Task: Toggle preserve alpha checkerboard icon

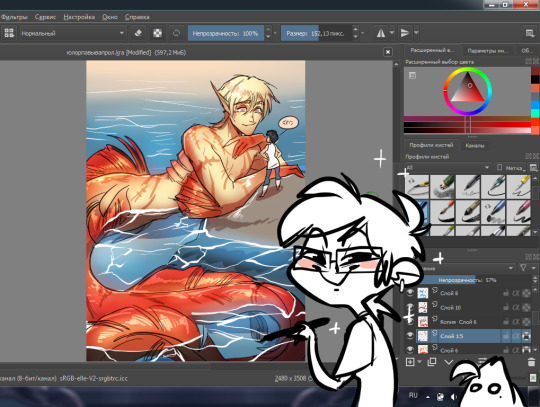Action: click(157, 33)
